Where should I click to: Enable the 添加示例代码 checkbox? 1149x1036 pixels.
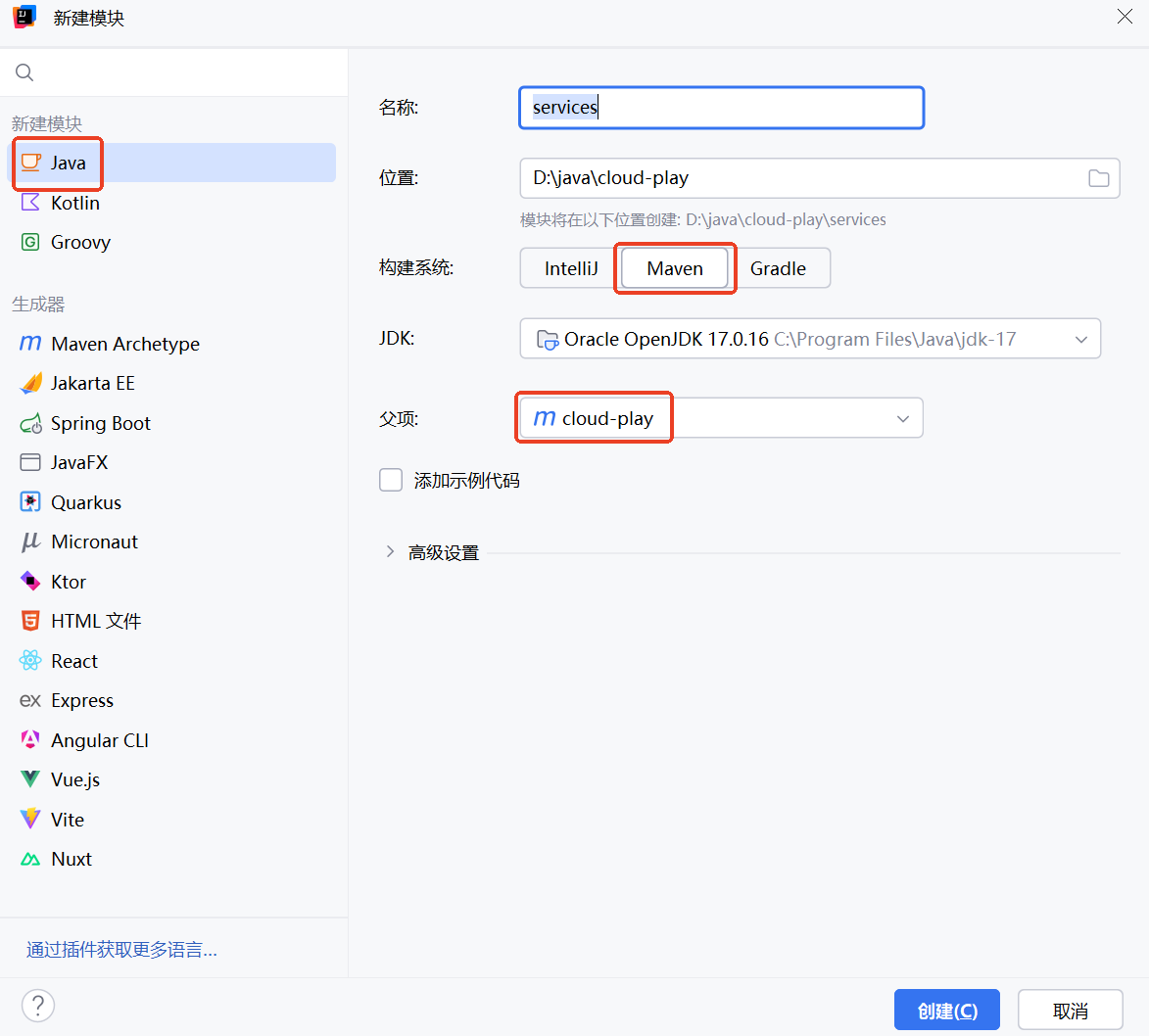tap(391, 480)
